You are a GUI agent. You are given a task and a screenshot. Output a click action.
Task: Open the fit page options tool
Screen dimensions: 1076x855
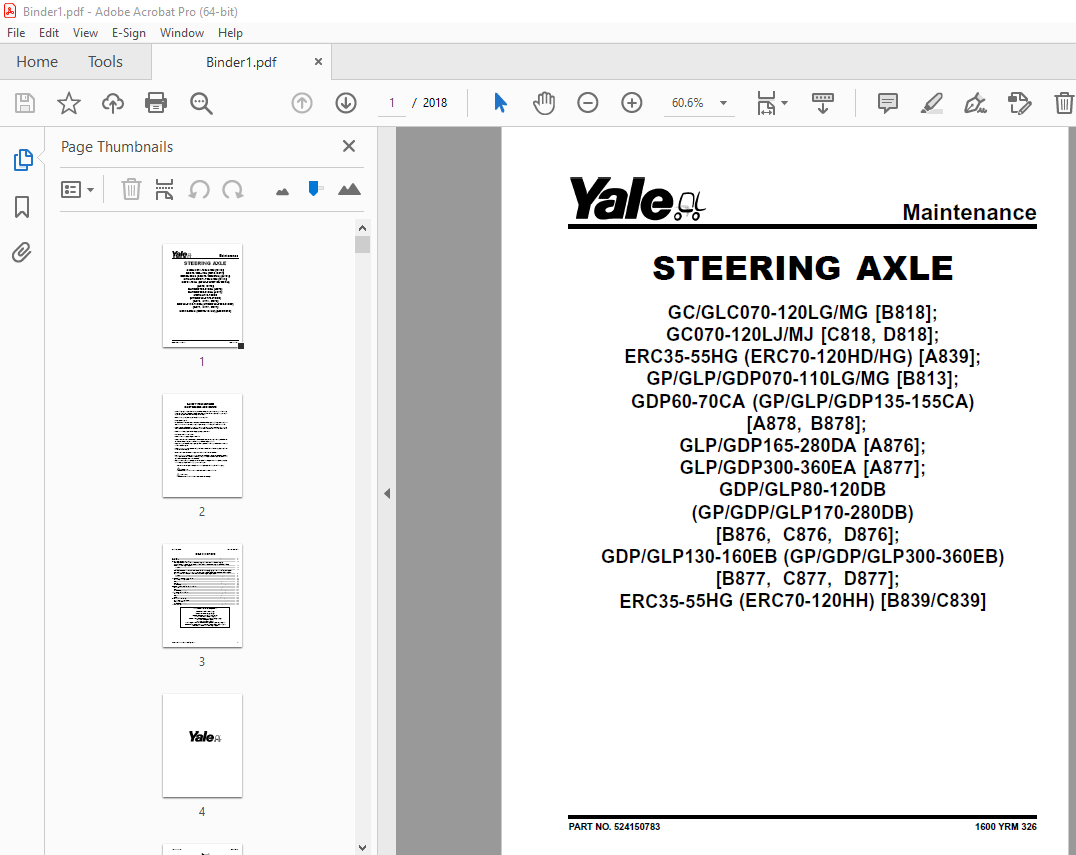(x=771, y=103)
